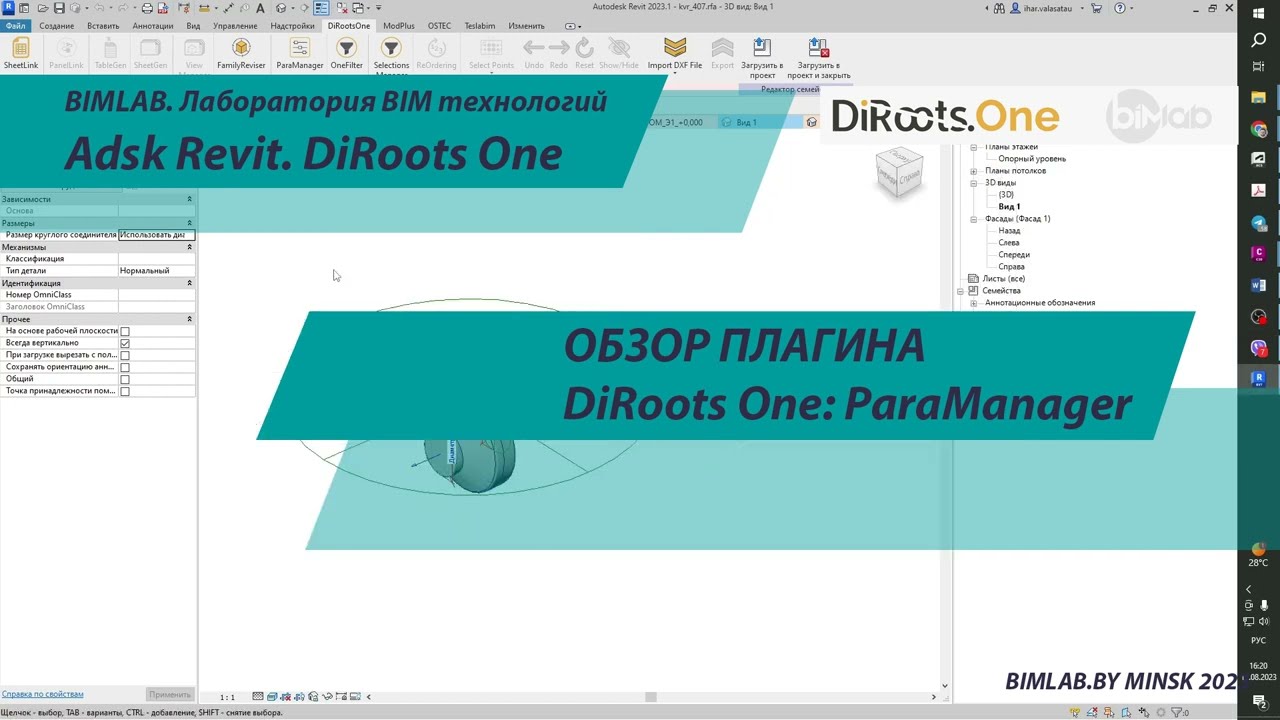Collapse Фасады (Фасад 1) tree node
The height and width of the screenshot is (720, 1280).
(x=974, y=219)
